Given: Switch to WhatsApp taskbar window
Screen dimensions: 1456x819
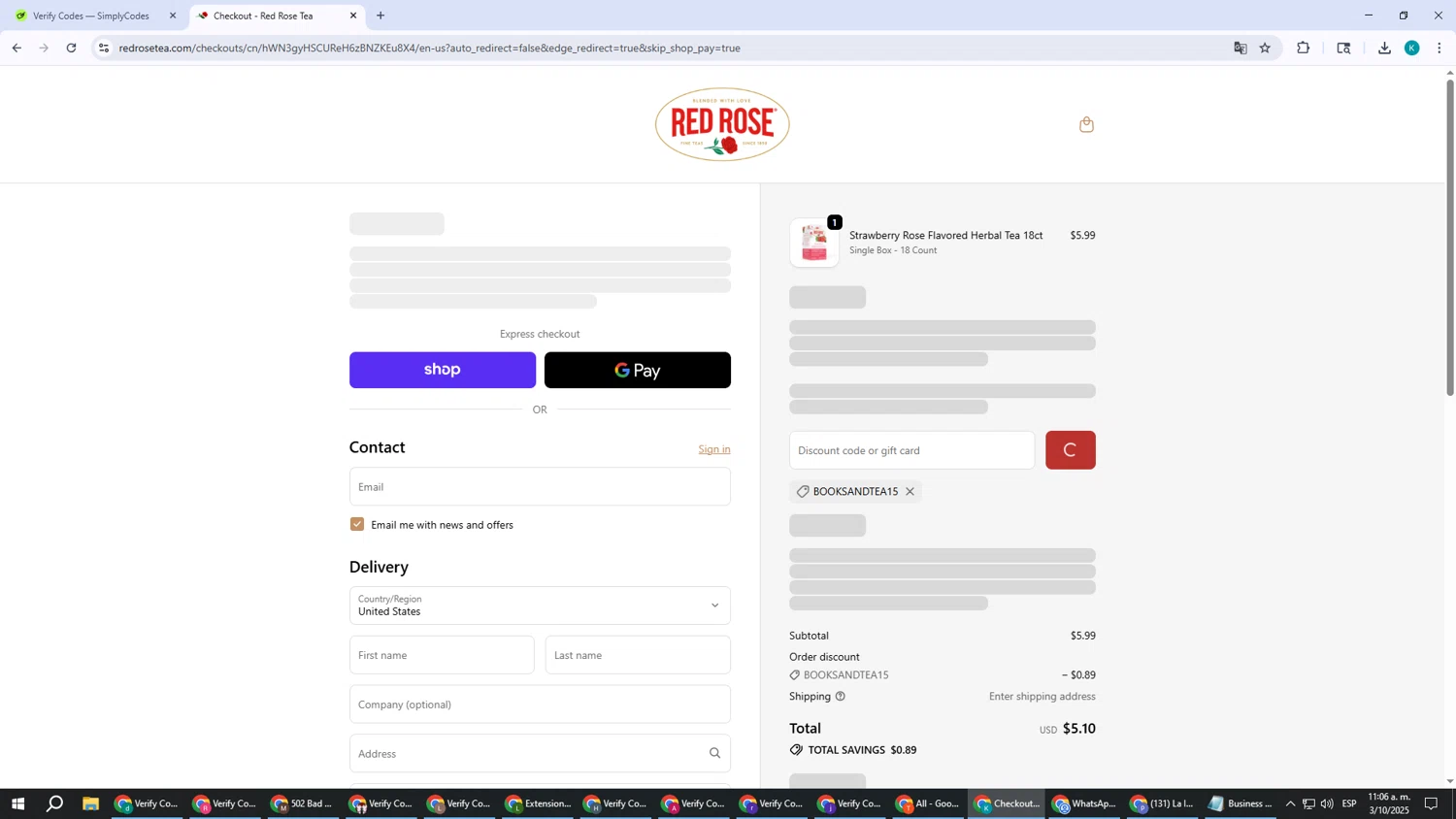Looking at the screenshot, I should (1084, 803).
